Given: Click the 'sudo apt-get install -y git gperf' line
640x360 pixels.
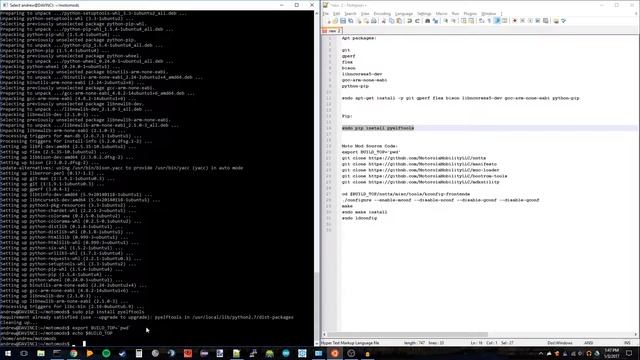Looking at the screenshot, I should point(460,98).
